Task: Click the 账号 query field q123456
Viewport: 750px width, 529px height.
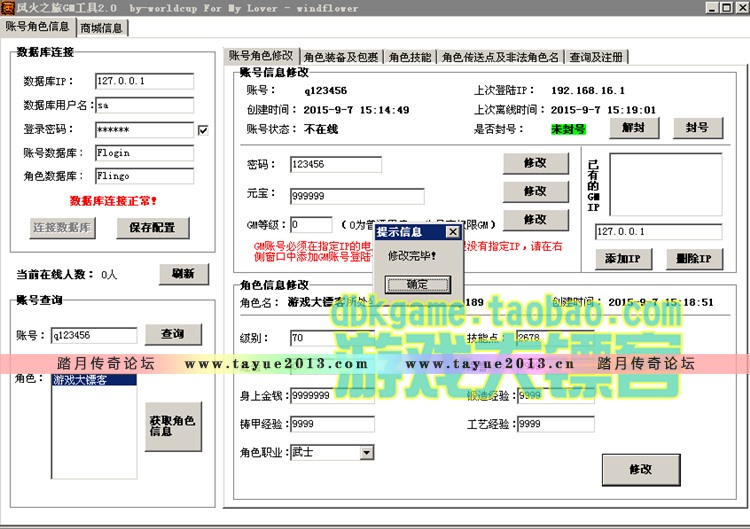Action: click(94, 335)
